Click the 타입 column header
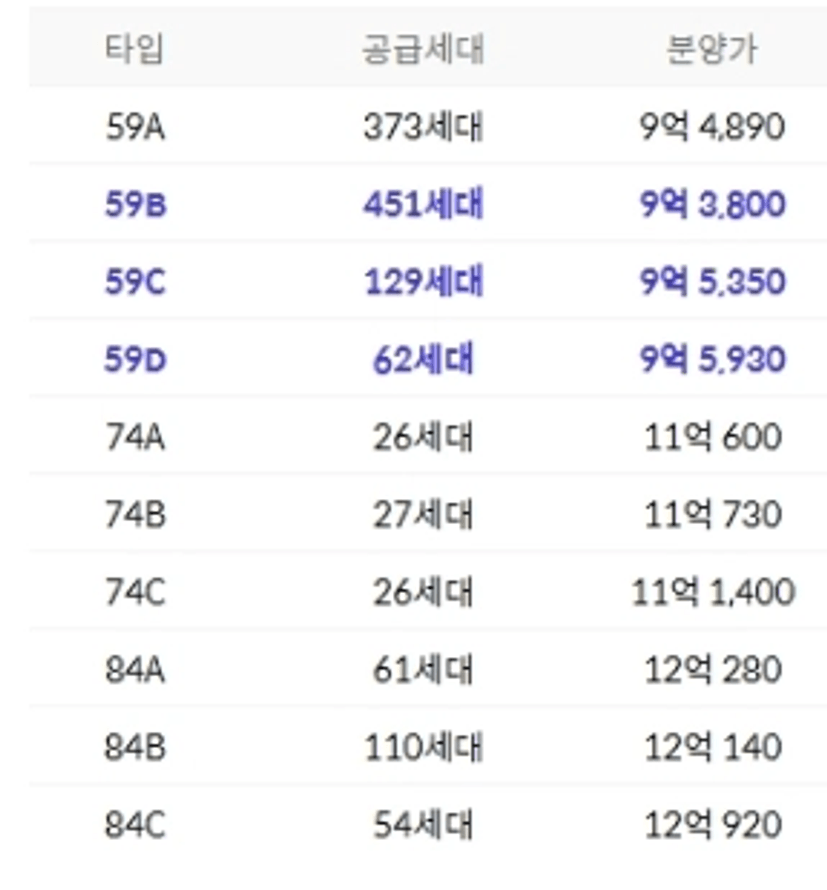Viewport: 827px width, 890px height. (134, 49)
